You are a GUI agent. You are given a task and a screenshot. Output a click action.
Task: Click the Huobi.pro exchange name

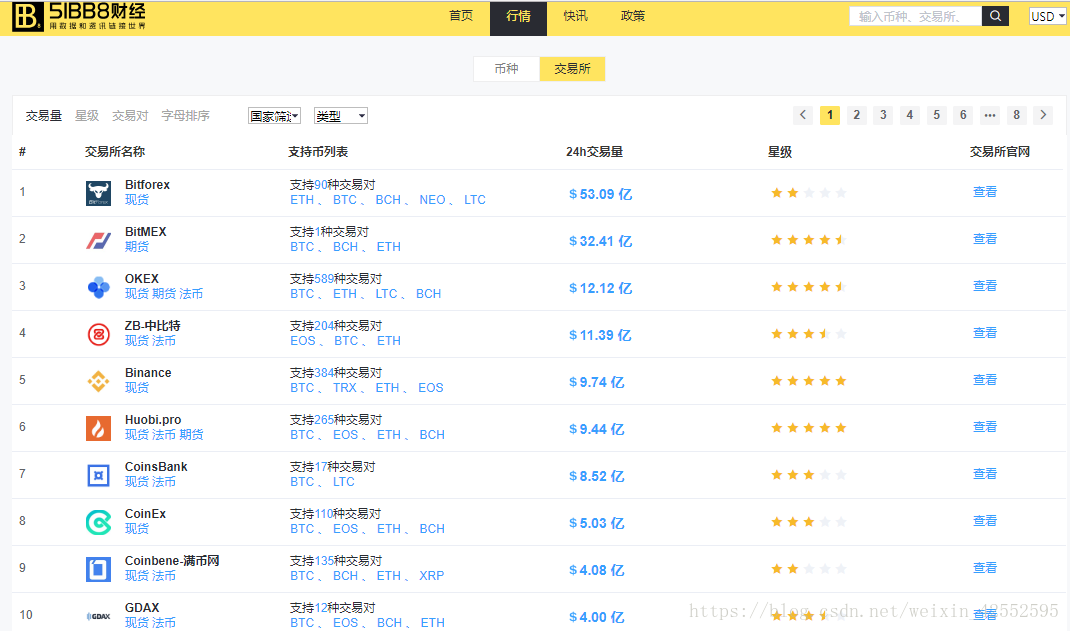[x=153, y=420]
